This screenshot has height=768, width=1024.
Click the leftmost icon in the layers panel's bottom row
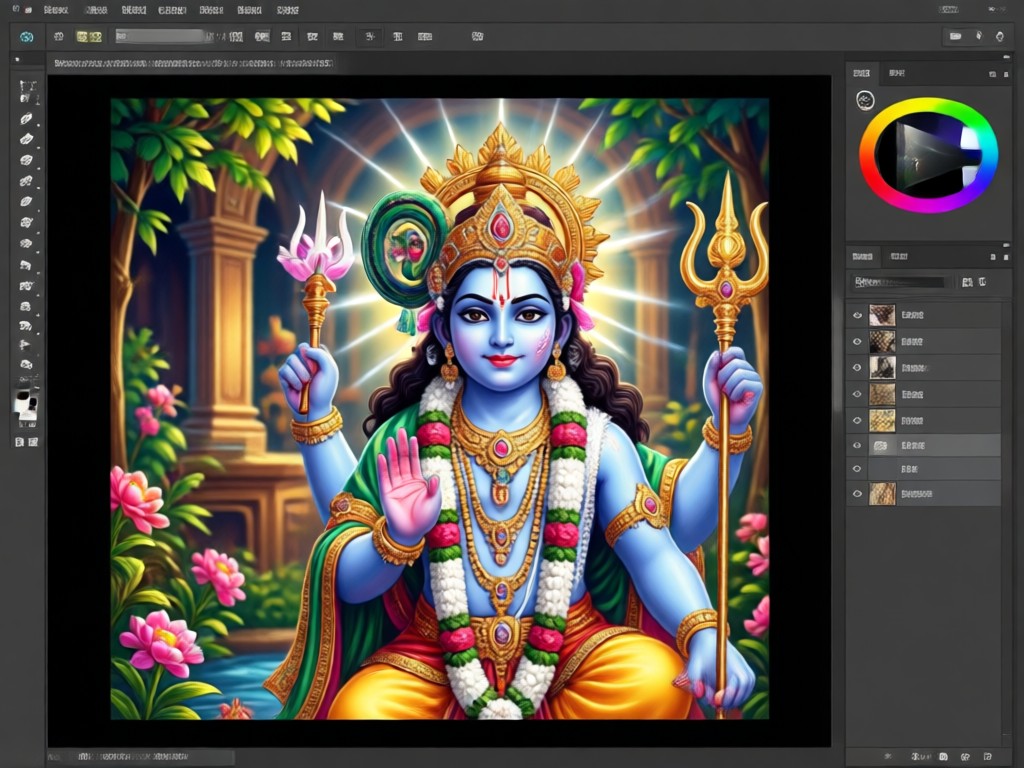coord(886,756)
